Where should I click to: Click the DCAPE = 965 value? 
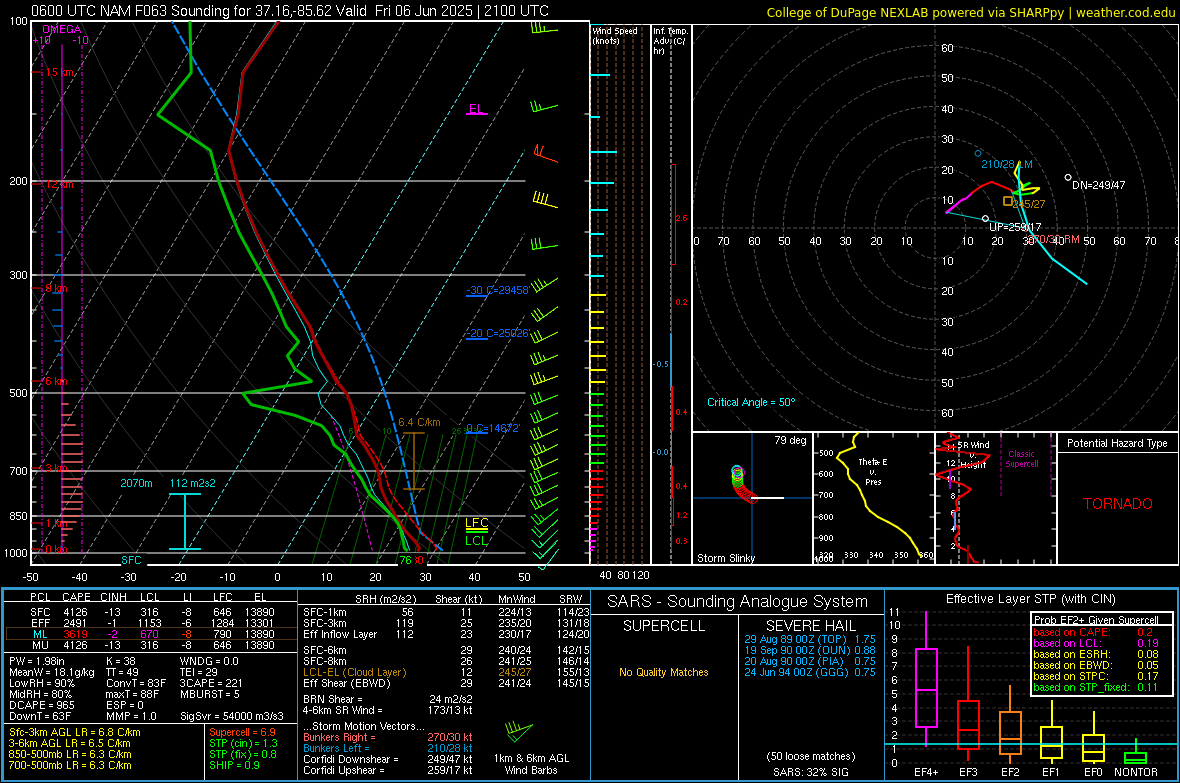click(41, 705)
